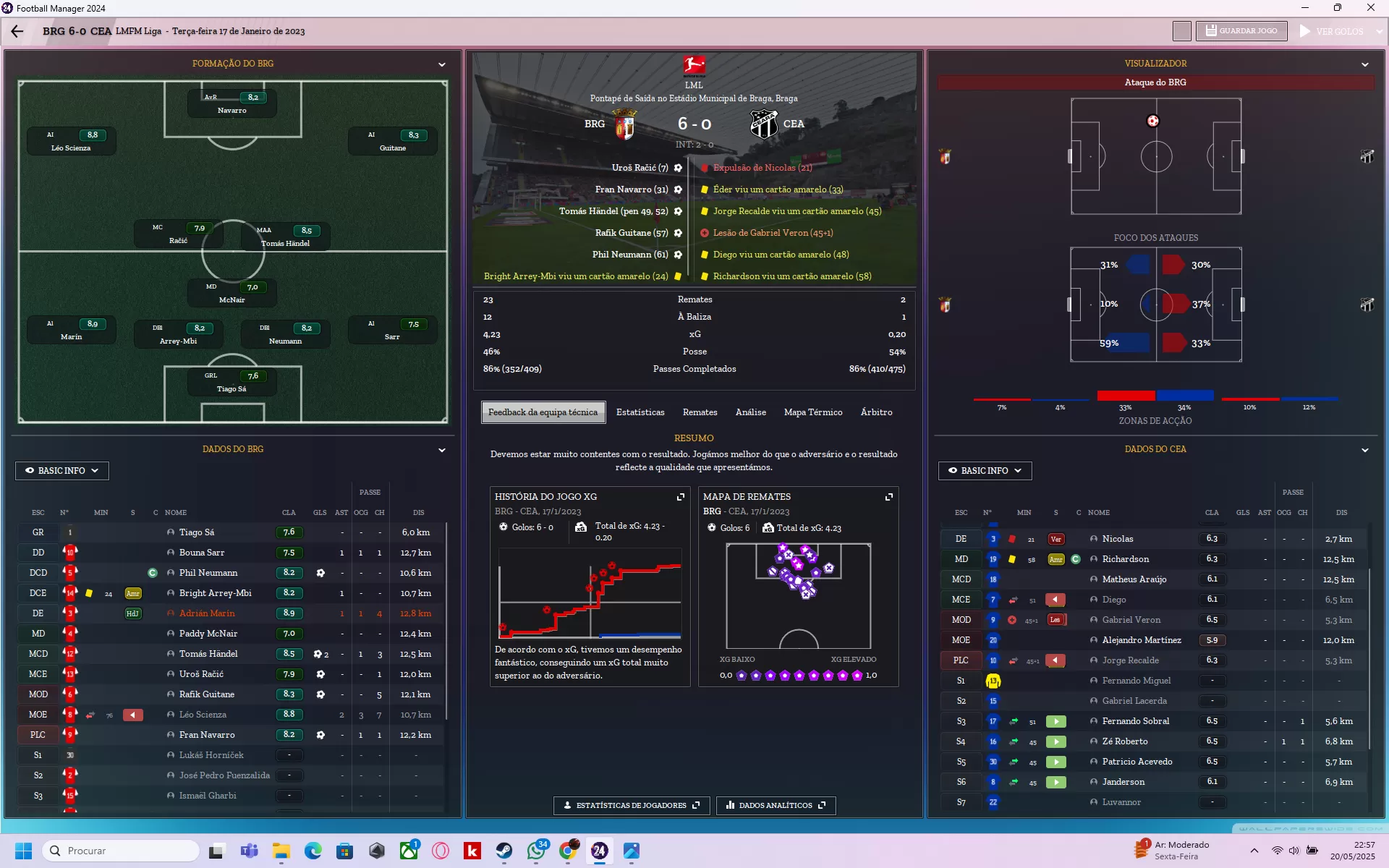The width and height of the screenshot is (1389, 868).
Task: Click injury icon beside Lesão de Gabriel Veron
Action: click(x=704, y=233)
